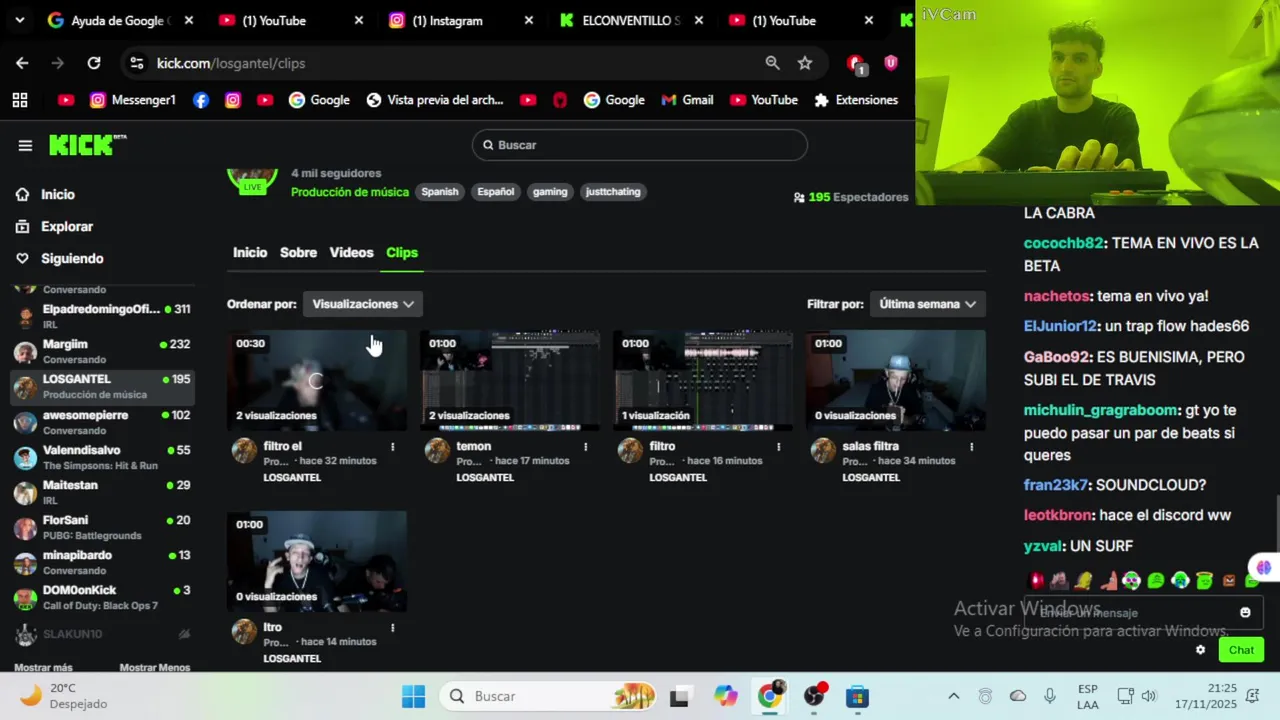Click Mostrar más in the sidebar
Image resolution: width=1280 pixels, height=720 pixels.
(x=43, y=667)
